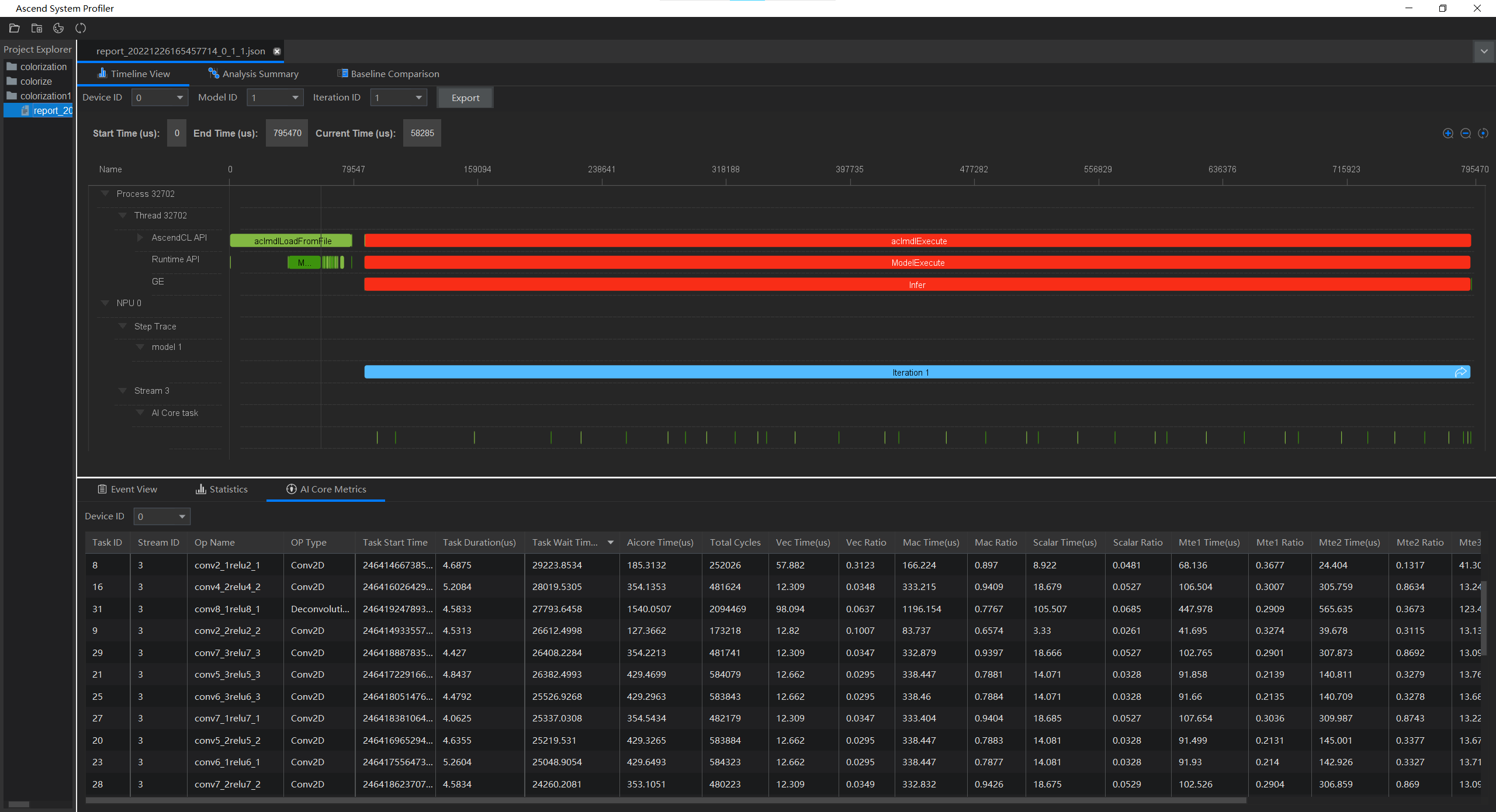The image size is (1496, 812).
Task: Select the colorize folder icon
Action: click(12, 81)
